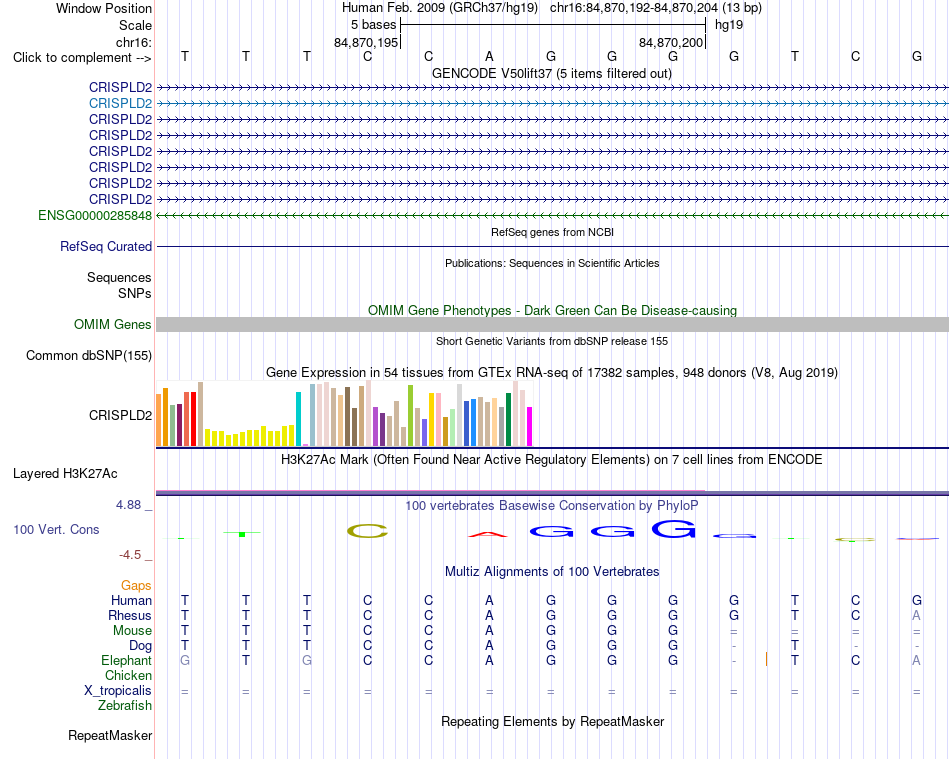Click position text "chr16:84,870,192-84,870,204 (13 bp)"

(656, 8)
